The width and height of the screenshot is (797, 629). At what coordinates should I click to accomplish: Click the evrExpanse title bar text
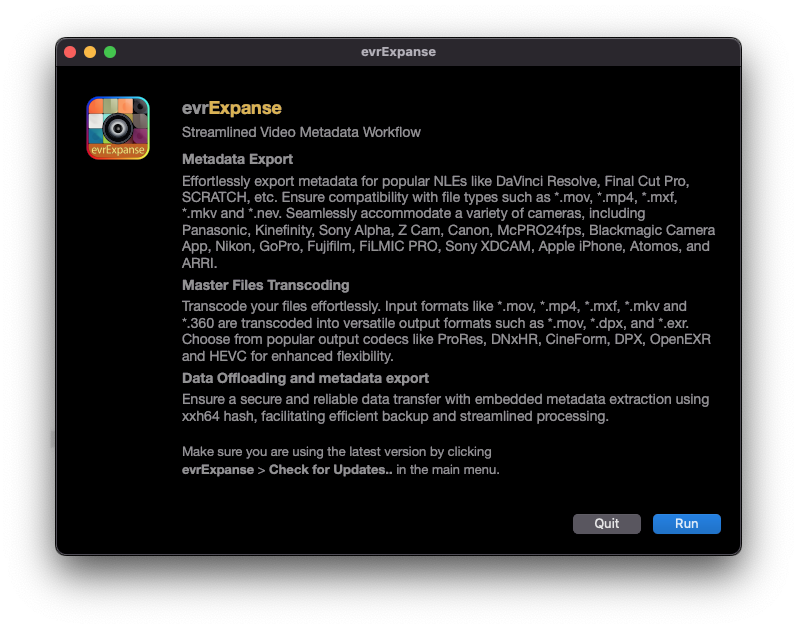398,52
